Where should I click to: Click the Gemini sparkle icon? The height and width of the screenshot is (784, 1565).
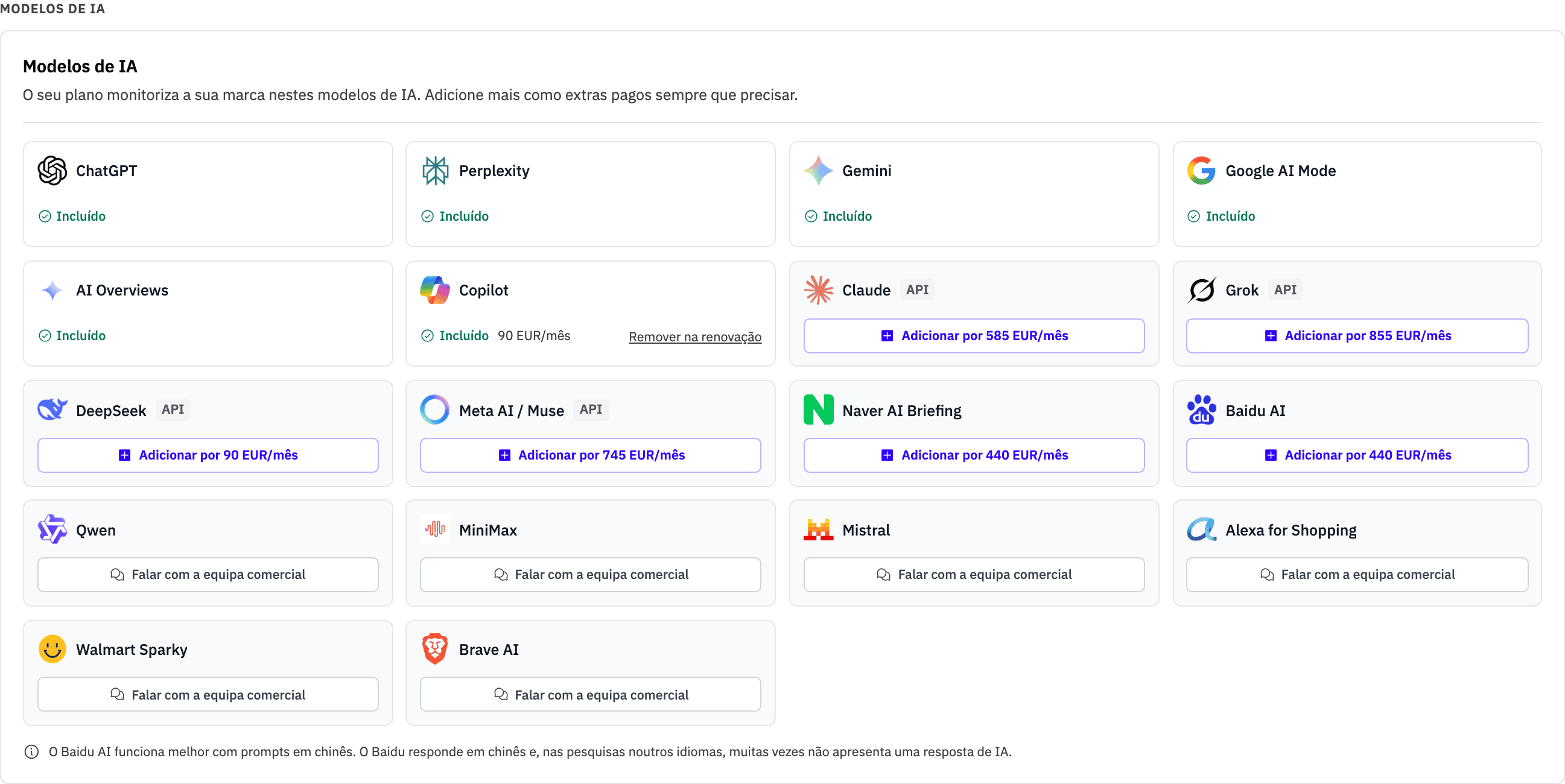[x=818, y=171]
